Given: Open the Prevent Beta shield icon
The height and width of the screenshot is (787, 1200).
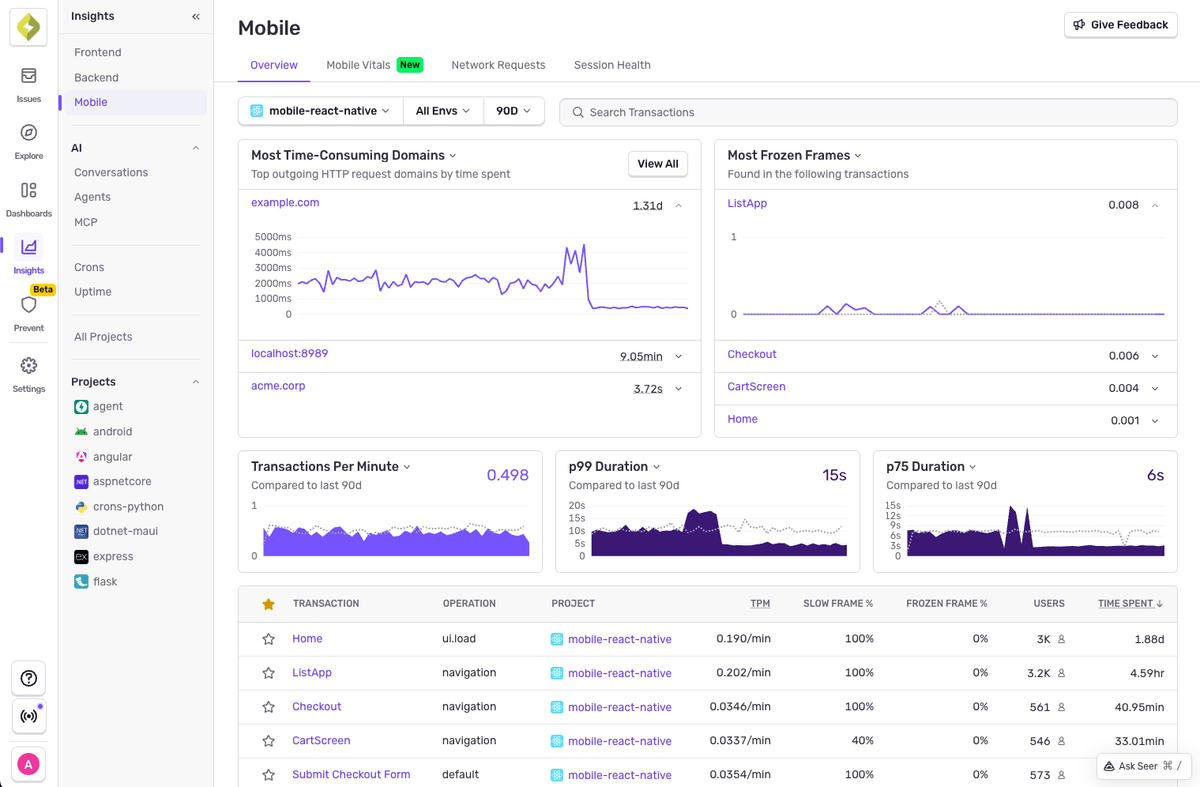Looking at the screenshot, I should pos(28,310).
